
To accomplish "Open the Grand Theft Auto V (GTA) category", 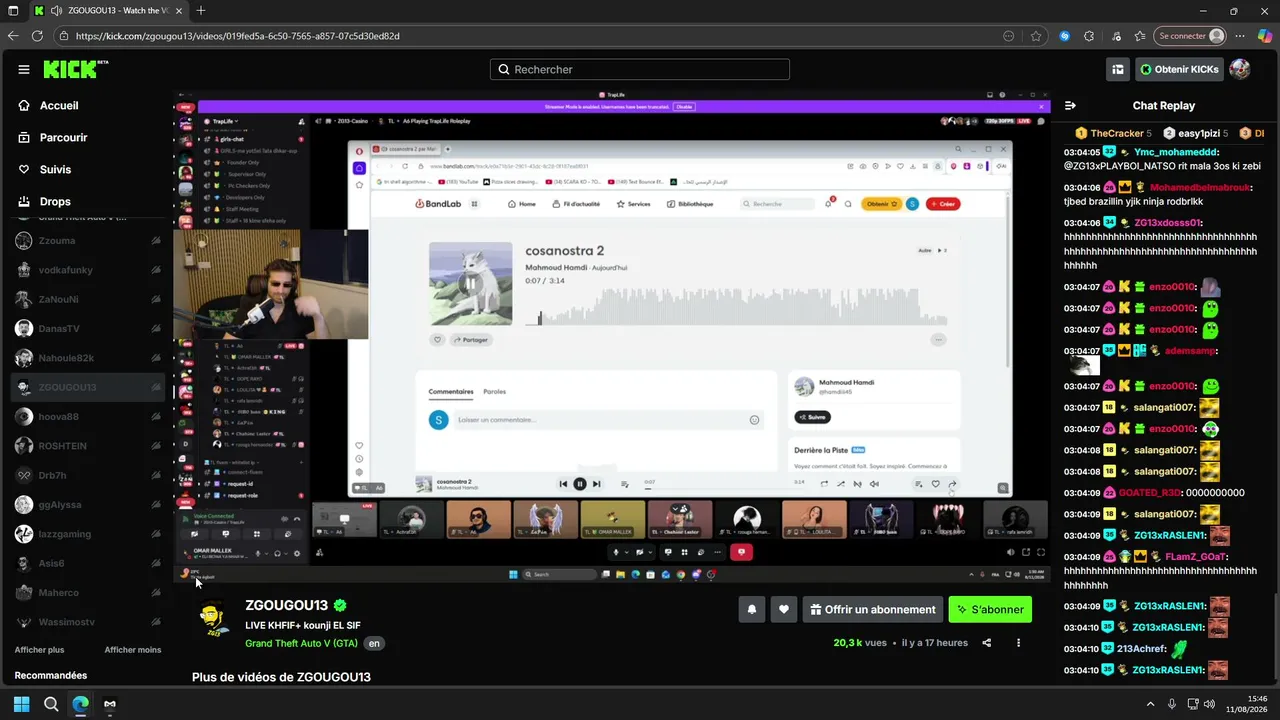I will [301, 643].
